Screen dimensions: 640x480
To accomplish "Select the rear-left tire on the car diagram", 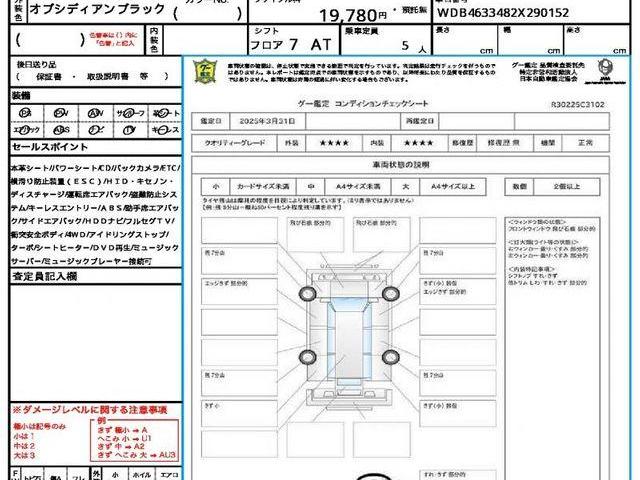I will 307,357.
